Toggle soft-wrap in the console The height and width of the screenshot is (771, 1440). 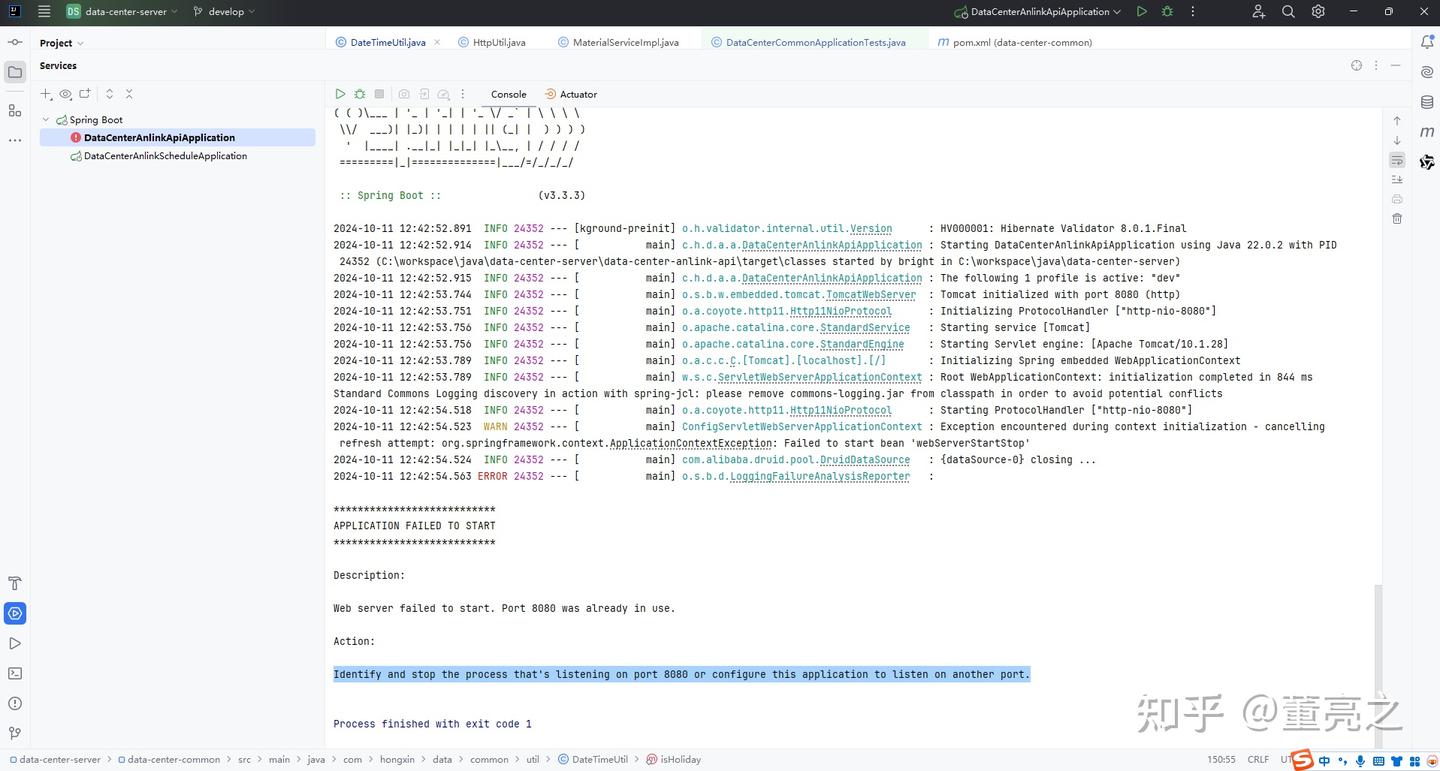[1397, 160]
